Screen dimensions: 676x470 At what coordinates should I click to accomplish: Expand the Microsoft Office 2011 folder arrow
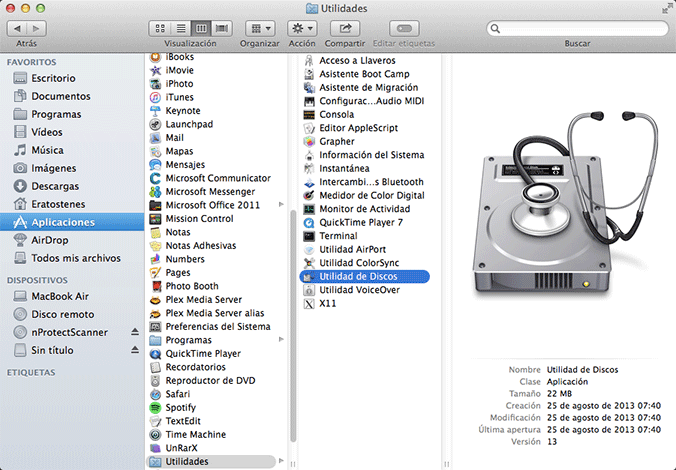point(281,204)
